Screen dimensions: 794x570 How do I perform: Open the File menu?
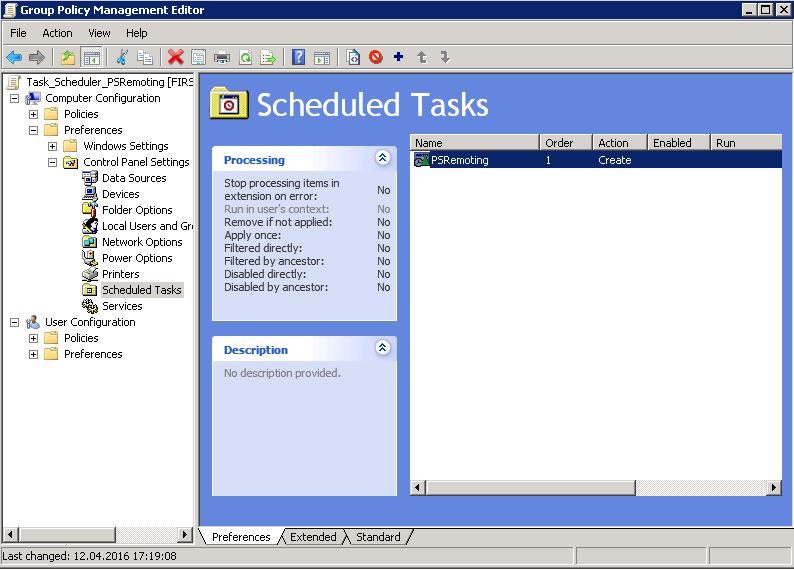[18, 33]
